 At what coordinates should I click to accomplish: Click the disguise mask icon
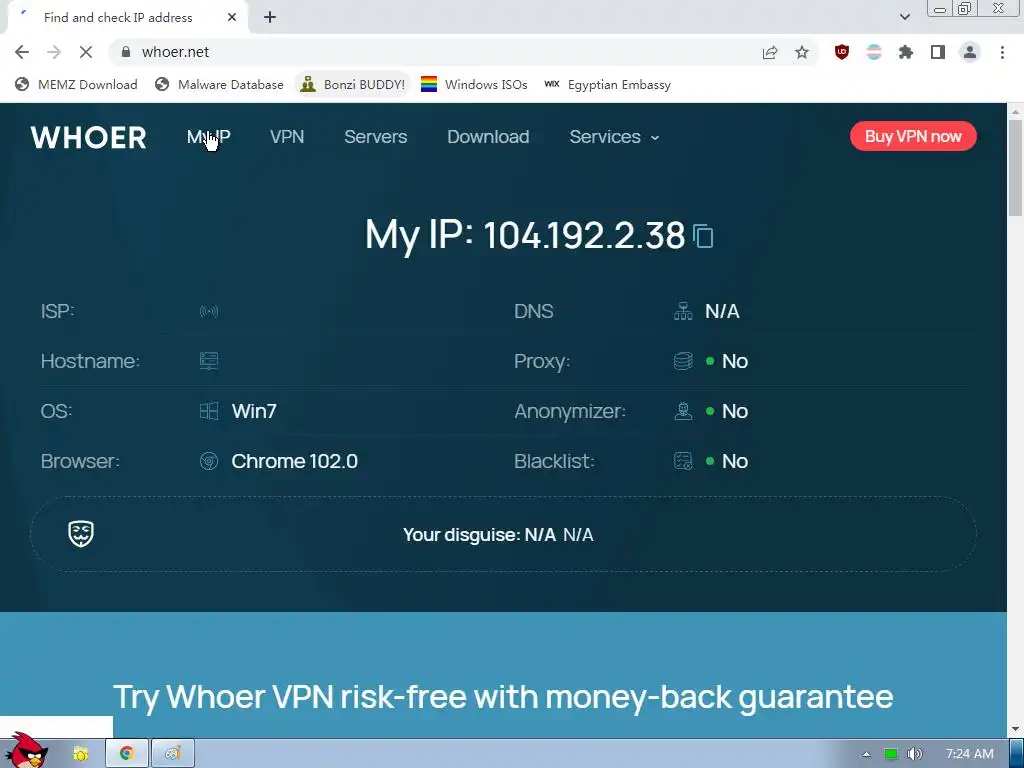click(x=81, y=534)
